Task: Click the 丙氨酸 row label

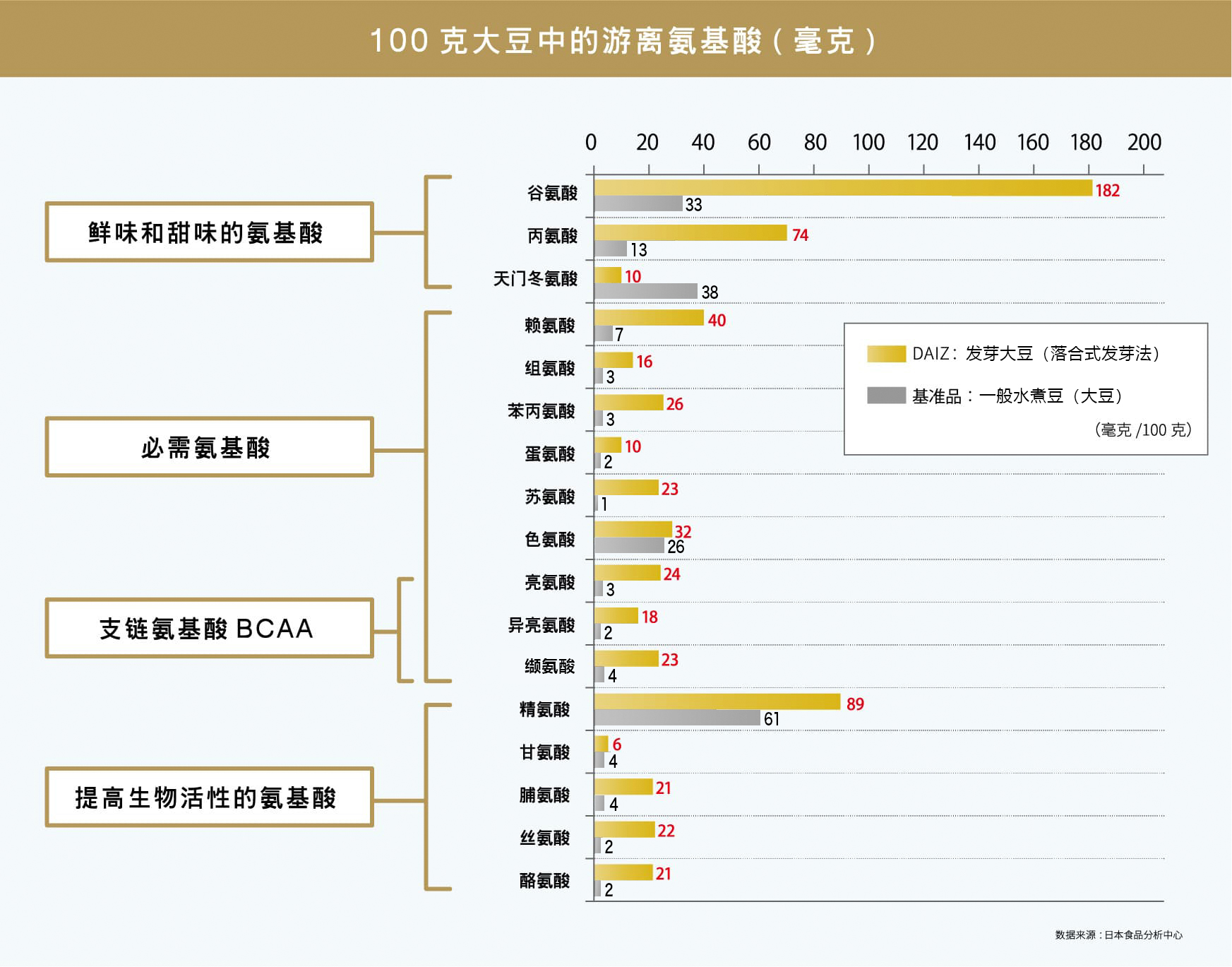Action: click(x=552, y=236)
